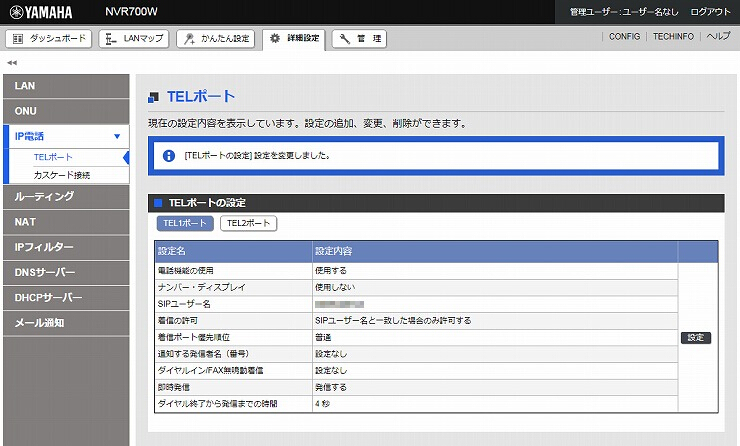Click the value 4 秒
This screenshot has width=740, height=446.
coord(322,404)
